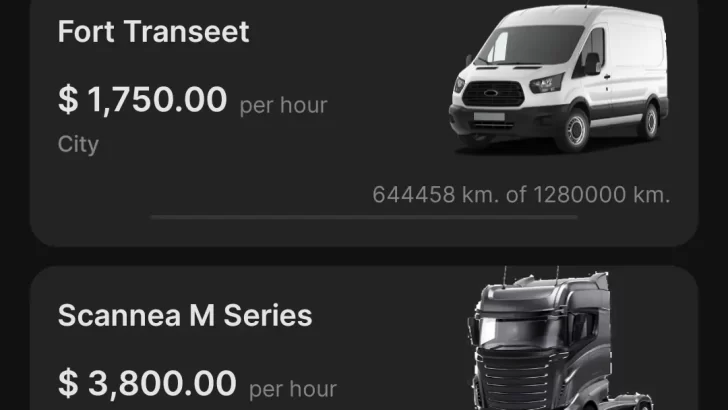Image resolution: width=728 pixels, height=410 pixels.
Task: Click the logo badge on van grille
Action: pos(488,85)
